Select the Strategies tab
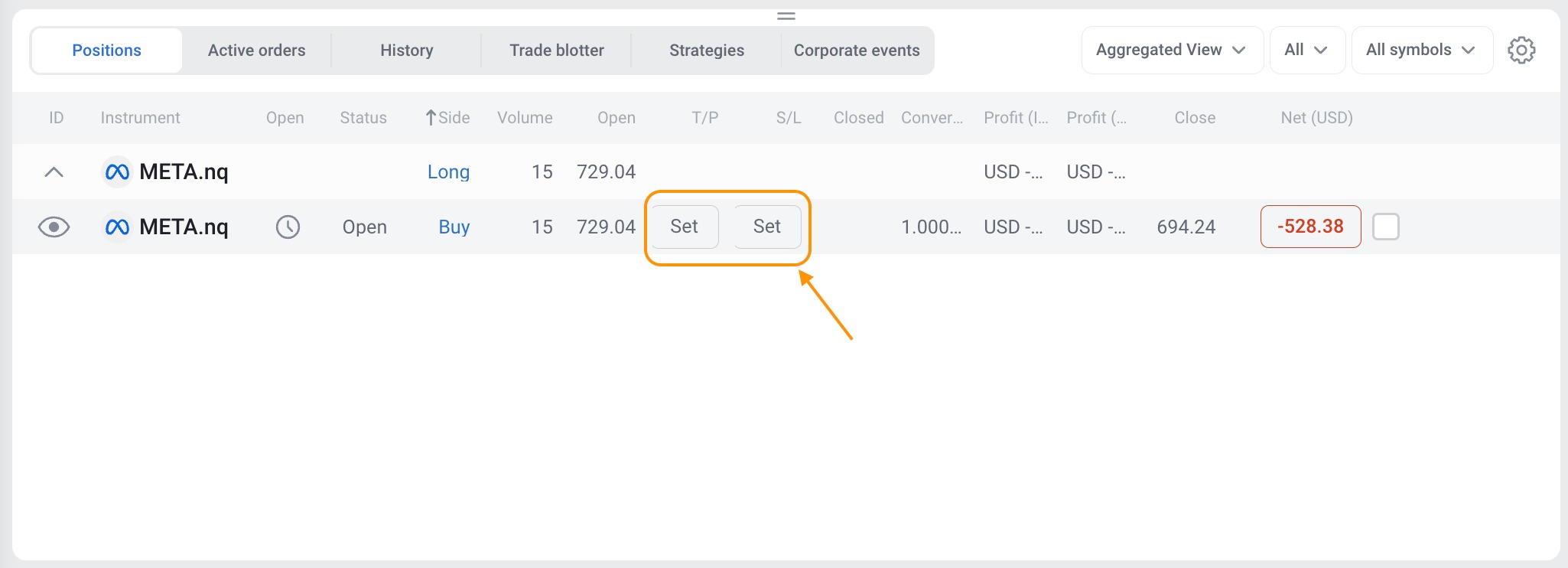Image resolution: width=1568 pixels, height=568 pixels. (707, 51)
